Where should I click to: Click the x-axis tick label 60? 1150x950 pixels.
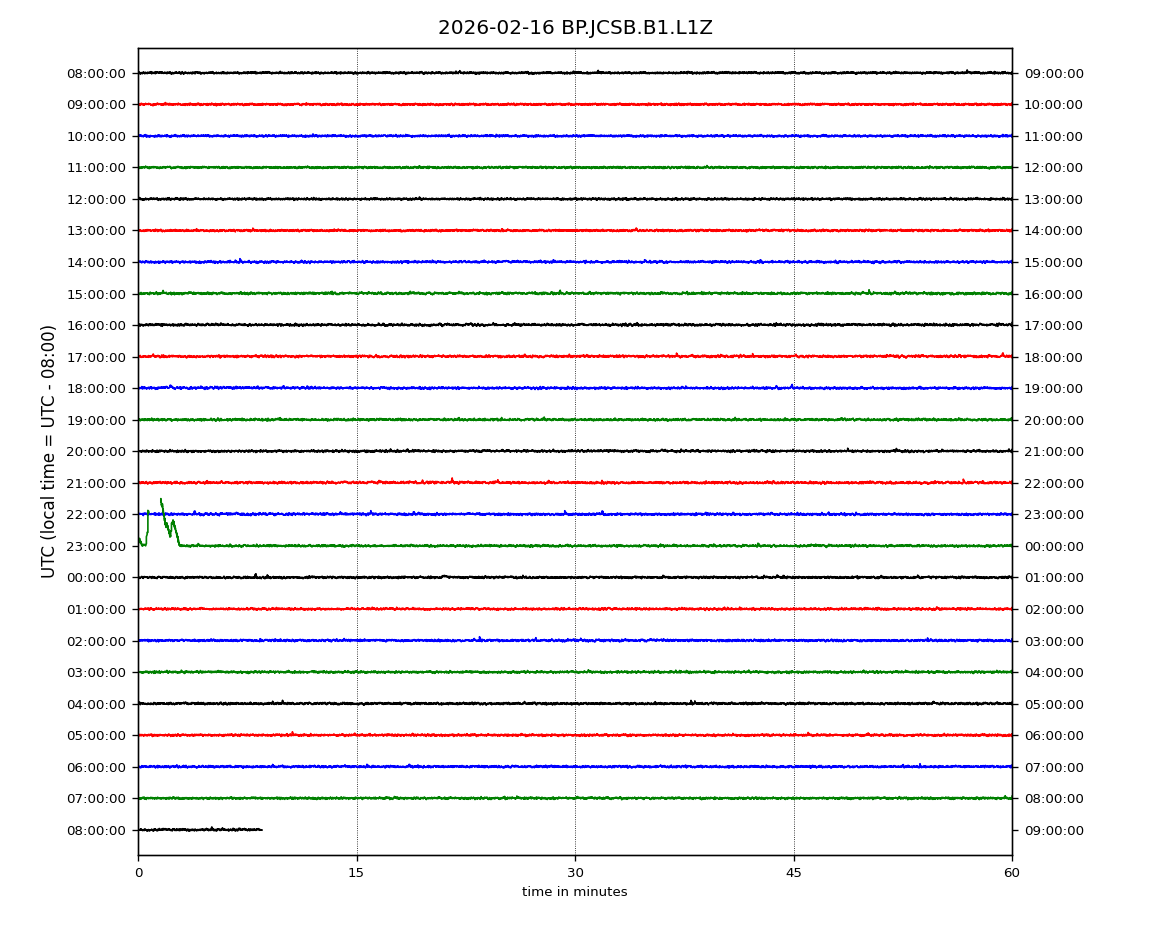[x=1012, y=873]
